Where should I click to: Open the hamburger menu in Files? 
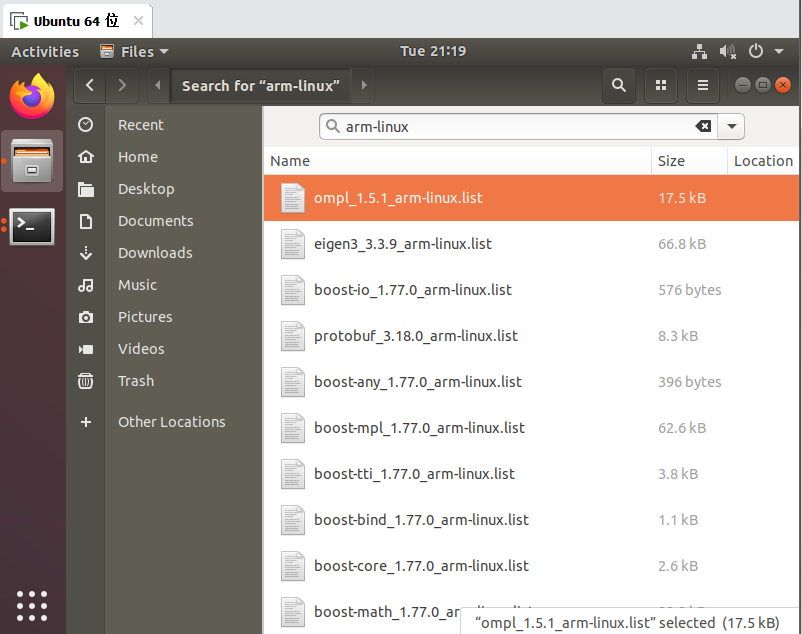pos(702,86)
